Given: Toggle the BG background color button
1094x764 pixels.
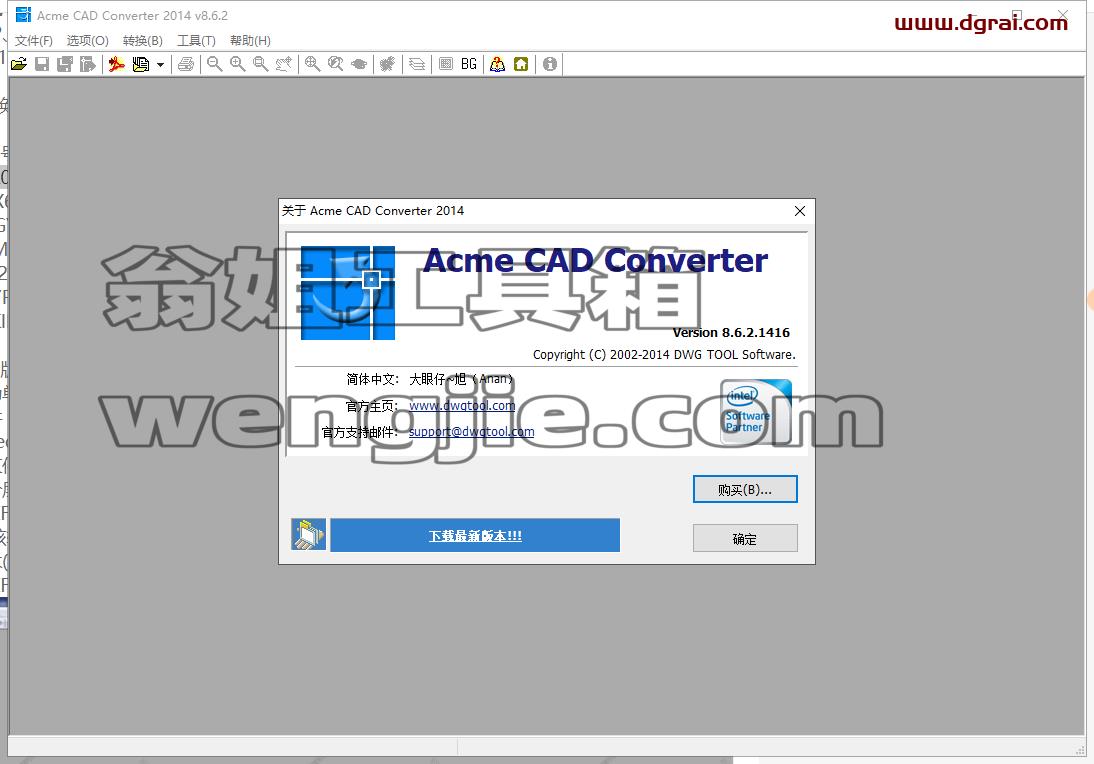Looking at the screenshot, I should coord(469,64).
